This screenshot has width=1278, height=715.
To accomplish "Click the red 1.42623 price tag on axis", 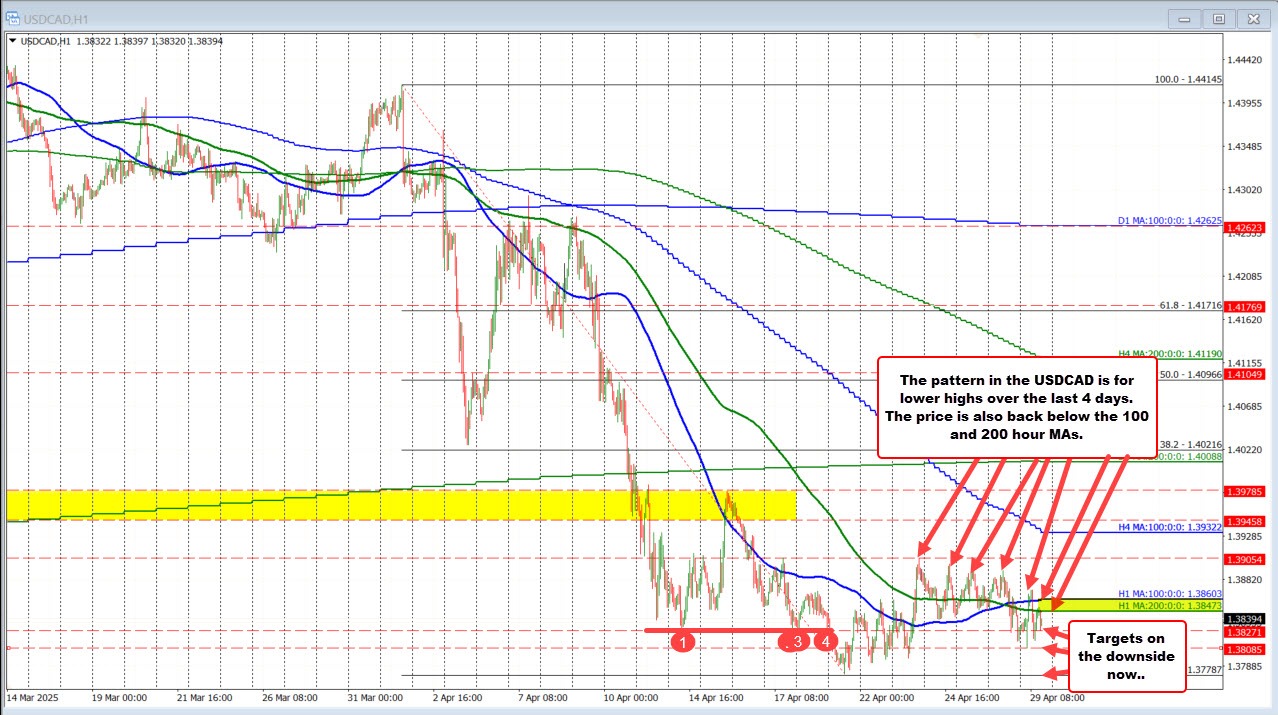I will click(x=1243, y=229).
